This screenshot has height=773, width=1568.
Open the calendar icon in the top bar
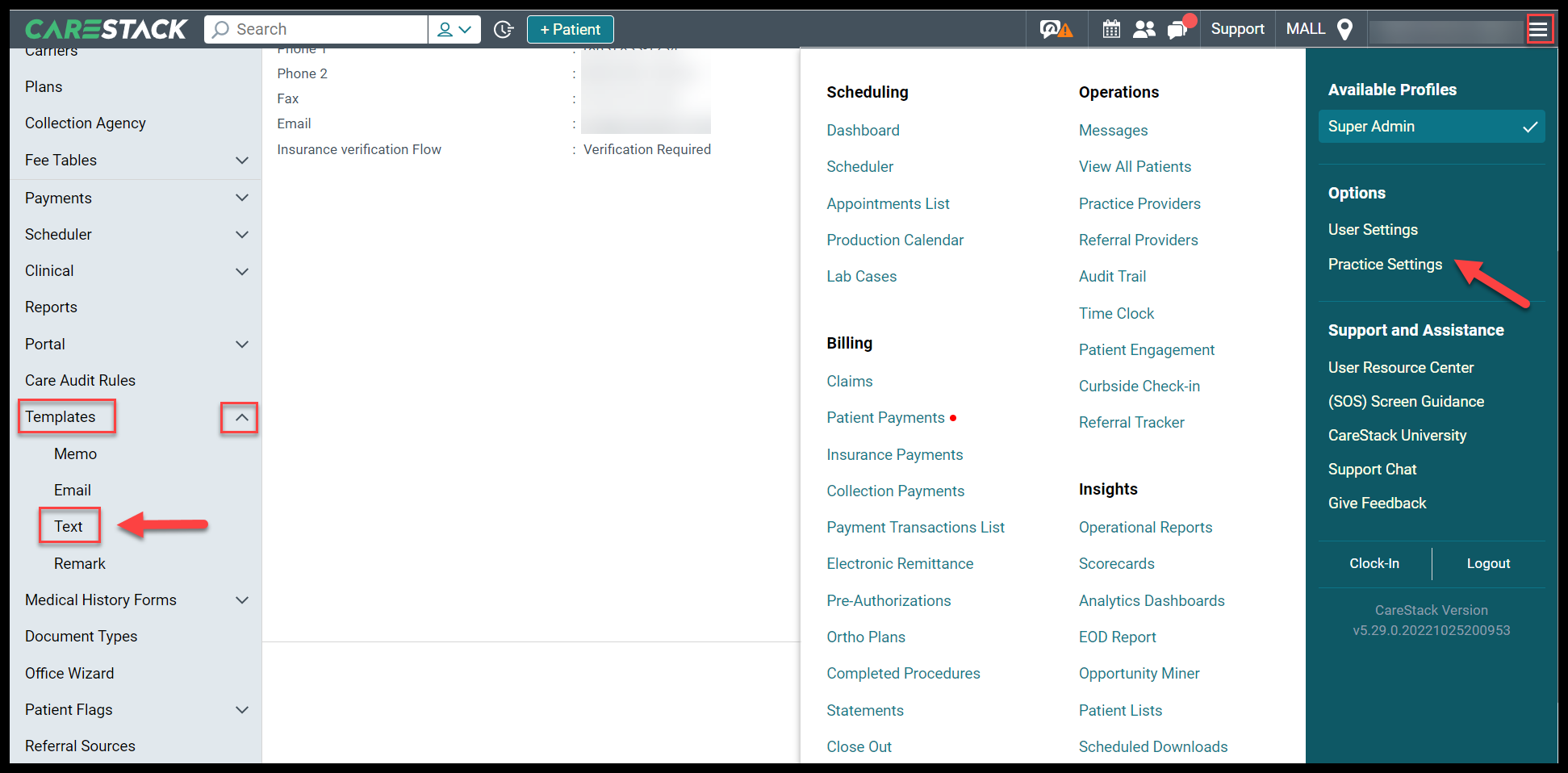pos(1111,29)
